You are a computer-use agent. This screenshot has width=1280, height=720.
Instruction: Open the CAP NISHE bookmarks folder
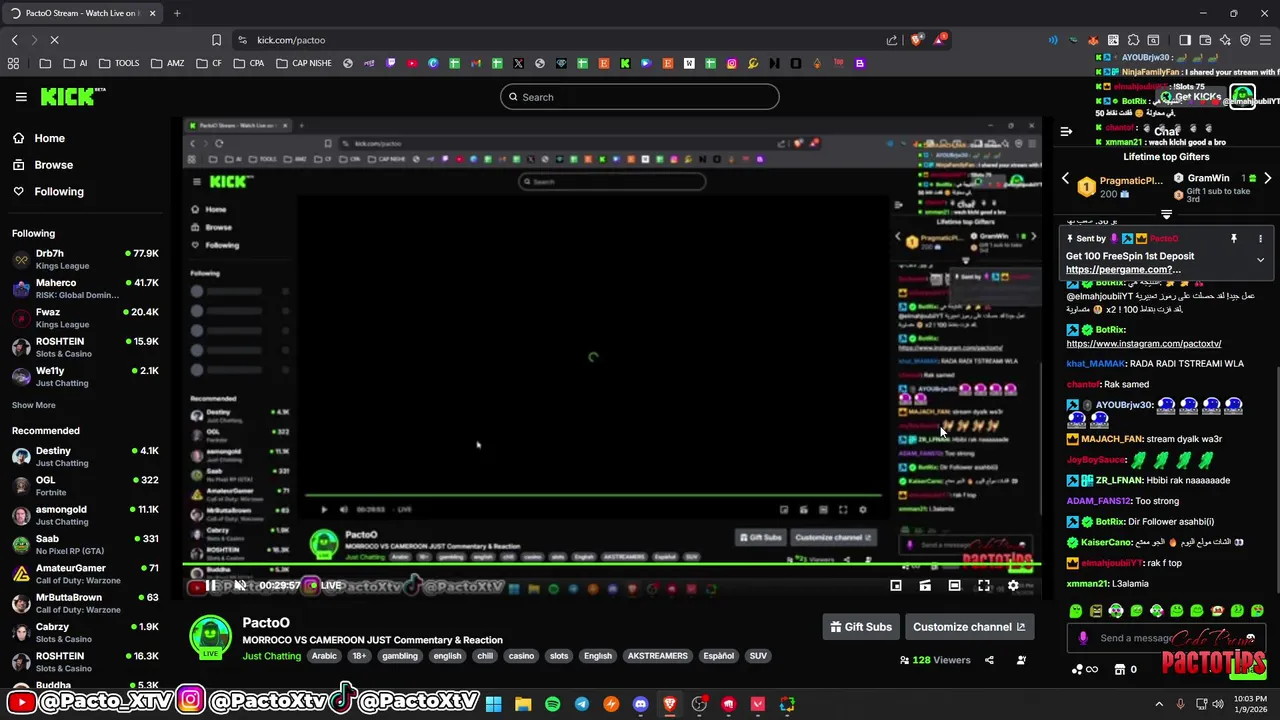pyautogui.click(x=303, y=63)
